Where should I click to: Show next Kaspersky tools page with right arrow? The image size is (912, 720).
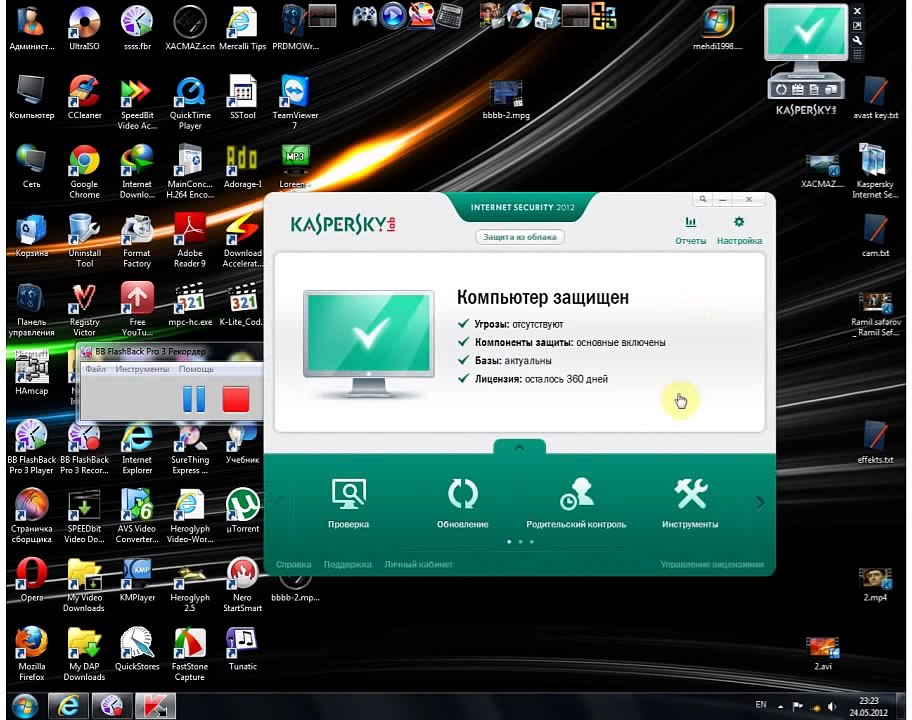click(760, 503)
